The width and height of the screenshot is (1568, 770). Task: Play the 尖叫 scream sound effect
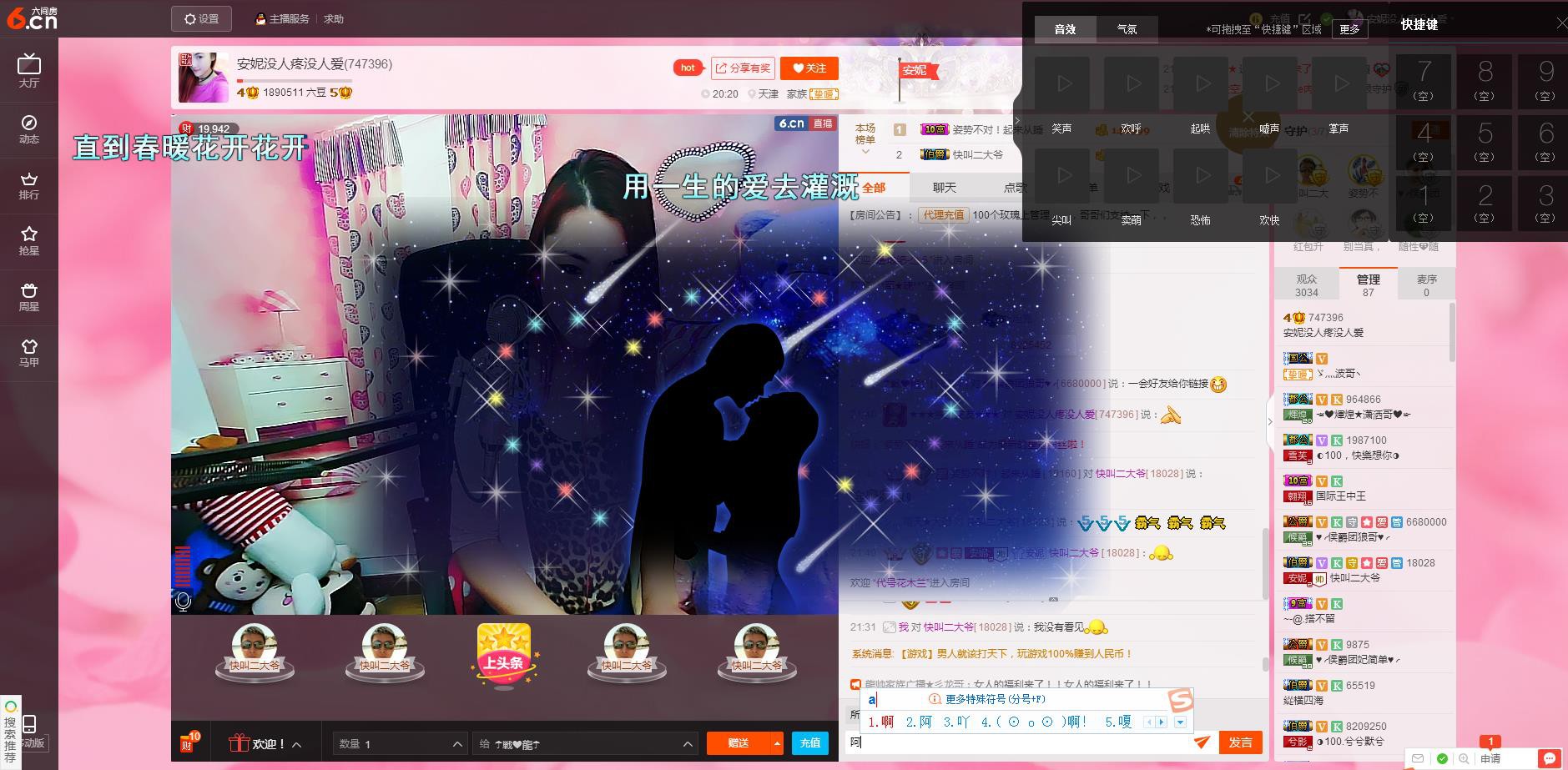tap(1061, 176)
